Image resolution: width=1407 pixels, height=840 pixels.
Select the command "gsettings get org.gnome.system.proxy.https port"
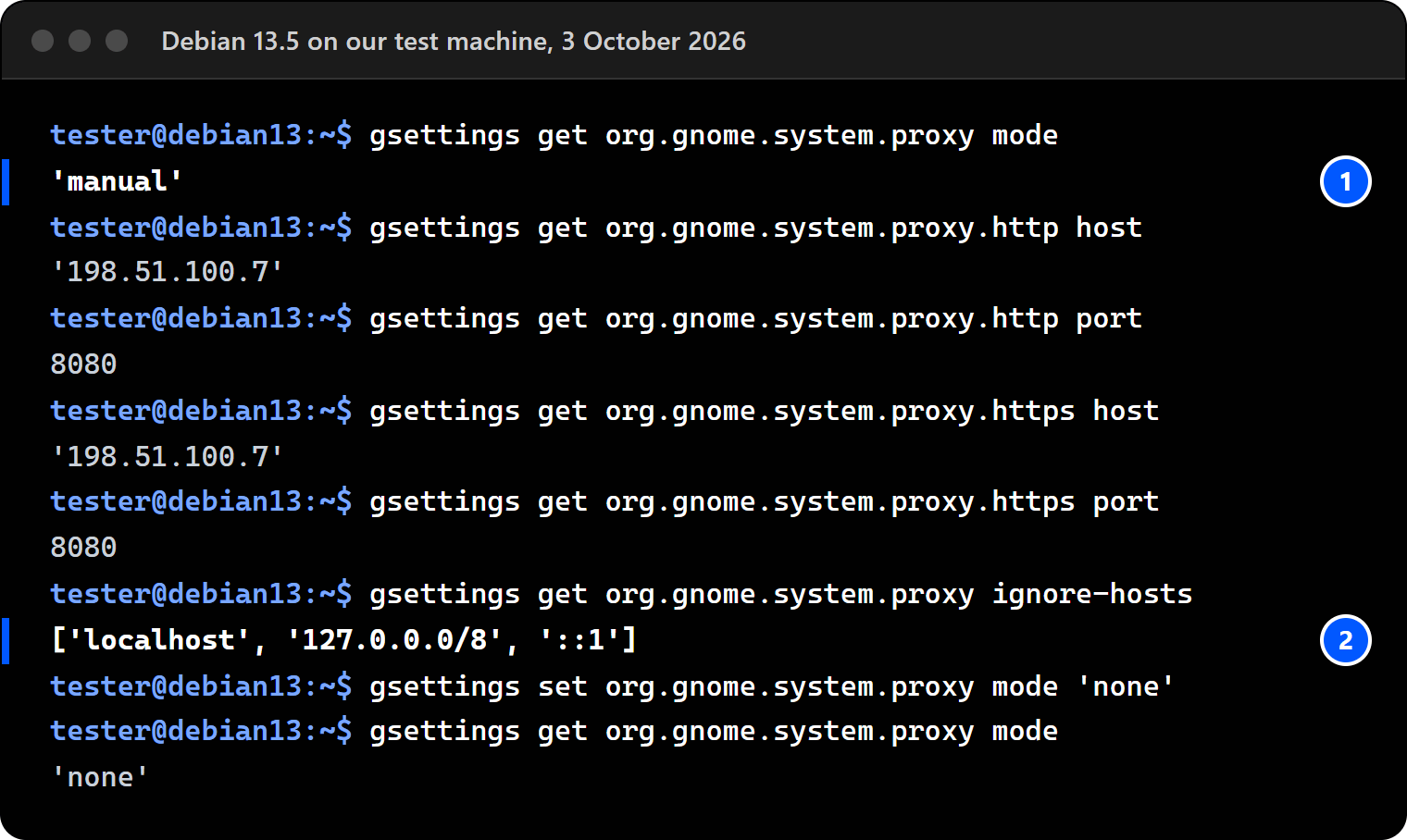pos(764,502)
